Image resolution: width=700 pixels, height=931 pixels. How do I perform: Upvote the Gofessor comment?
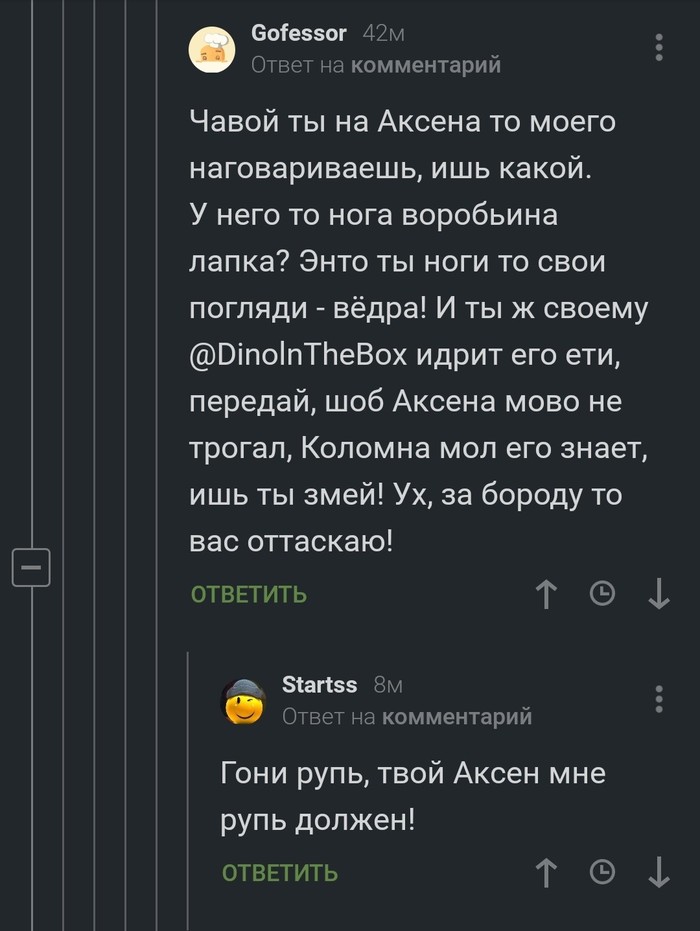(x=546, y=595)
